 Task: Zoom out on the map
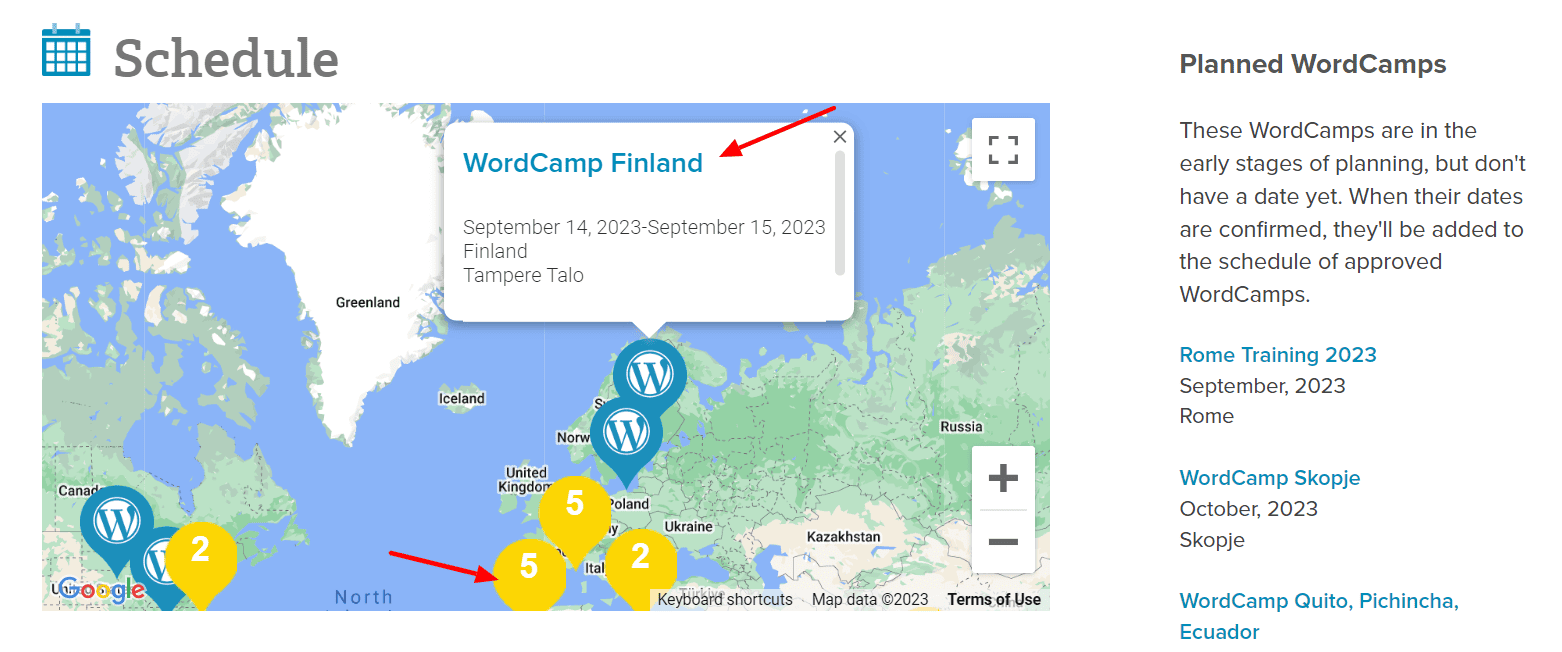1003,541
